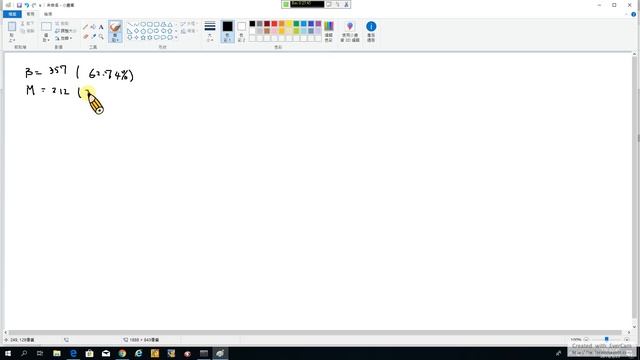
Task: Click the zoom slider handle
Action: (x=607, y=339)
